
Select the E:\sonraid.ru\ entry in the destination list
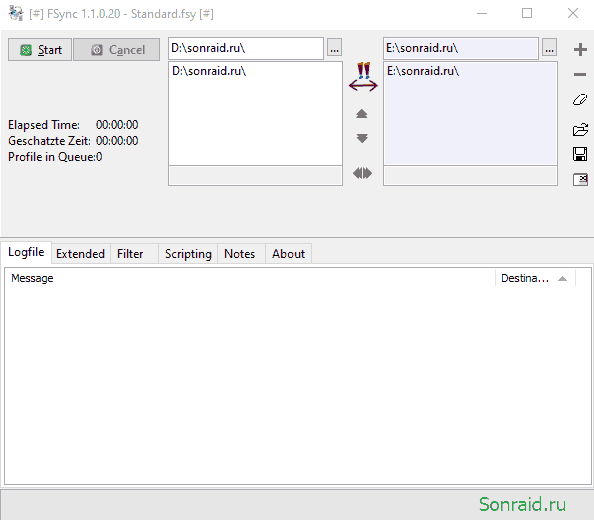[x=423, y=71]
